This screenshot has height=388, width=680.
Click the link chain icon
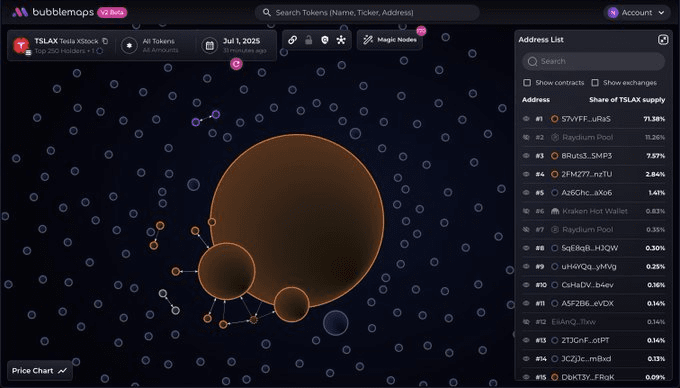coord(292,40)
